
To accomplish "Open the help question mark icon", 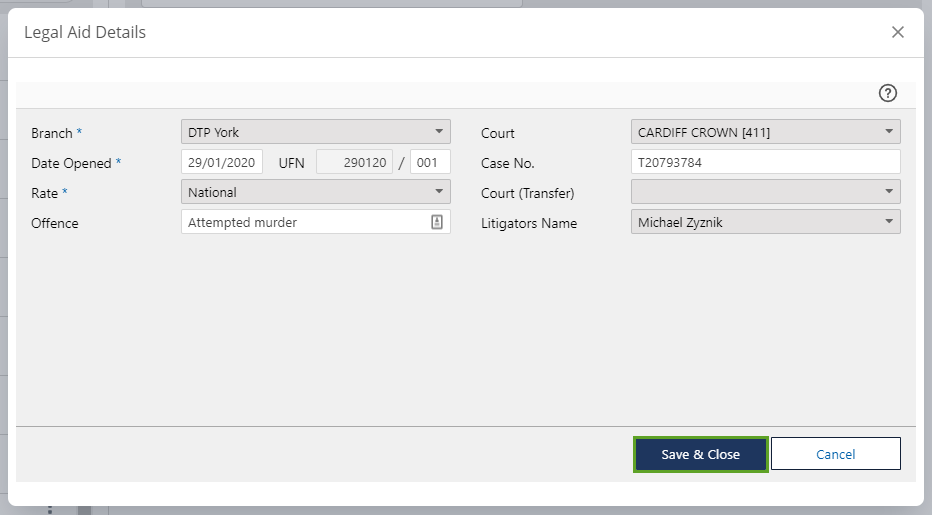I will (x=887, y=93).
